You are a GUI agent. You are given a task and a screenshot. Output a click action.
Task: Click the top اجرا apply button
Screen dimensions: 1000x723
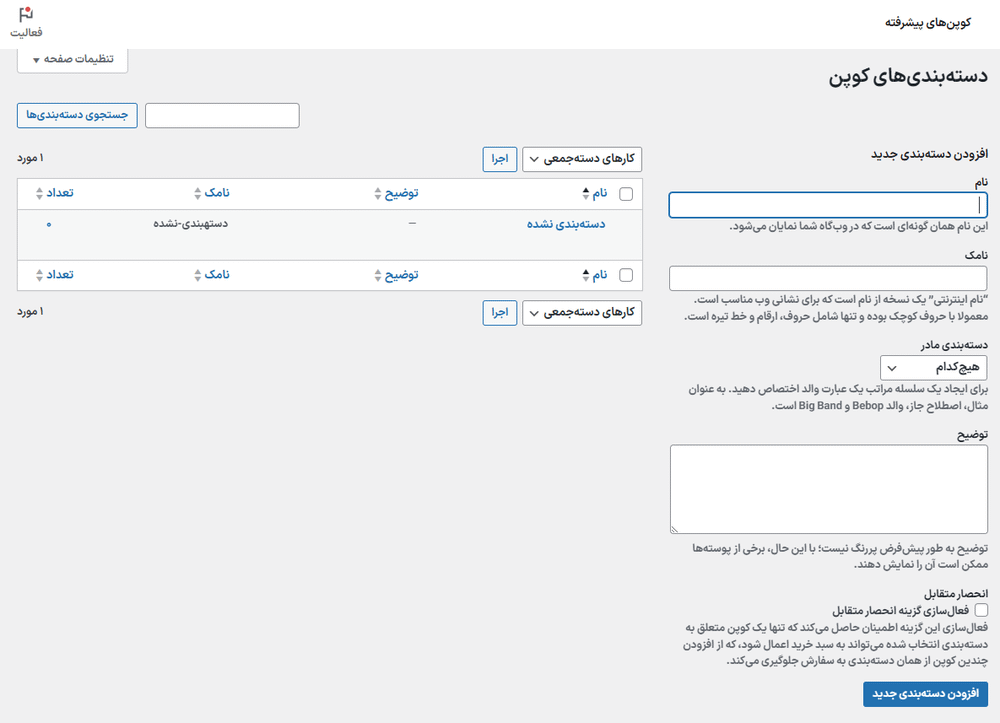[x=499, y=159]
